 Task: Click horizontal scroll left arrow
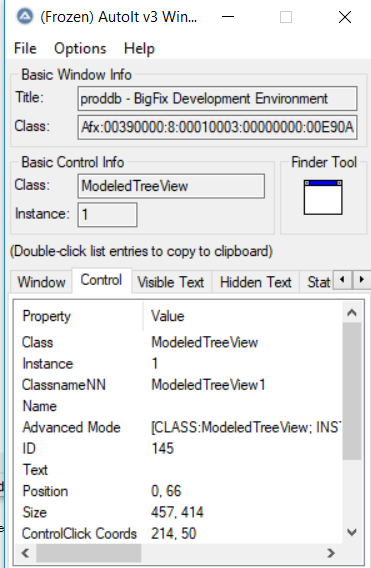(25, 553)
